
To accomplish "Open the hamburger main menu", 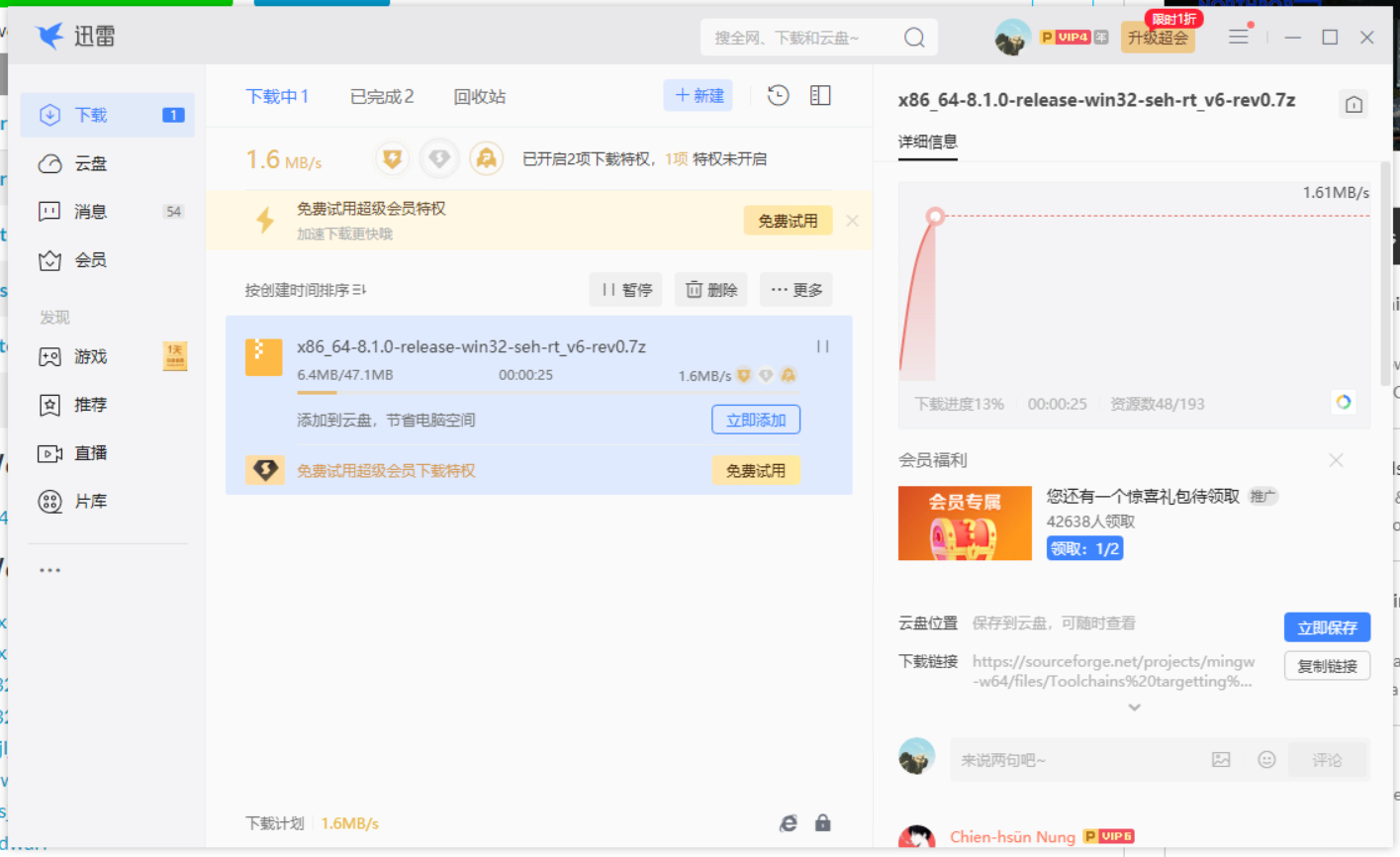I will tap(1238, 37).
